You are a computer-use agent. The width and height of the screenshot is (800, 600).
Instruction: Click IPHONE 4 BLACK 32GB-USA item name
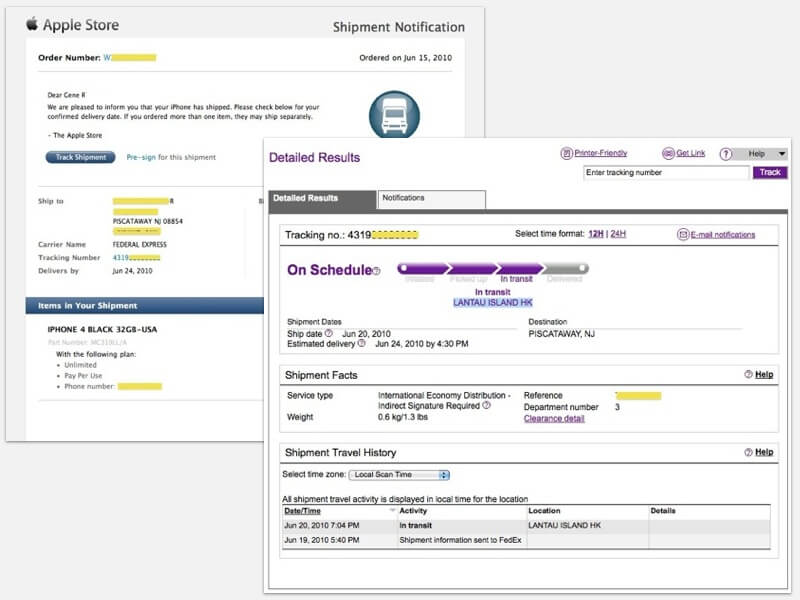(x=102, y=330)
